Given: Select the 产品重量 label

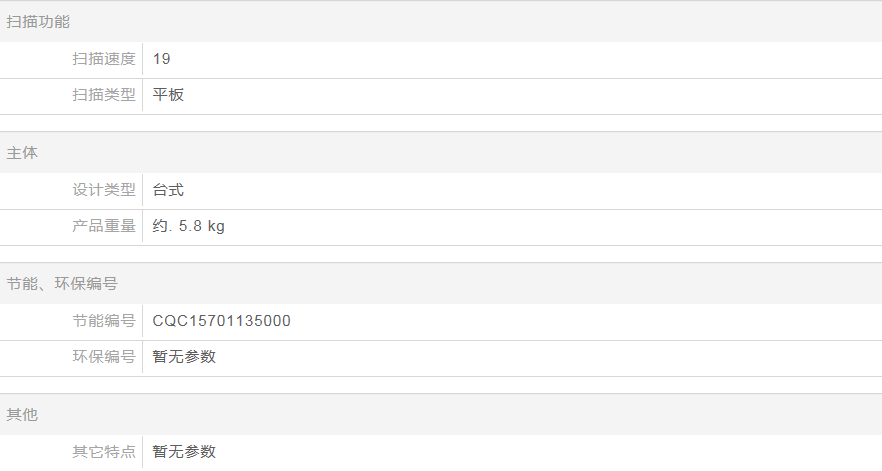Looking at the screenshot, I should tap(103, 226).
